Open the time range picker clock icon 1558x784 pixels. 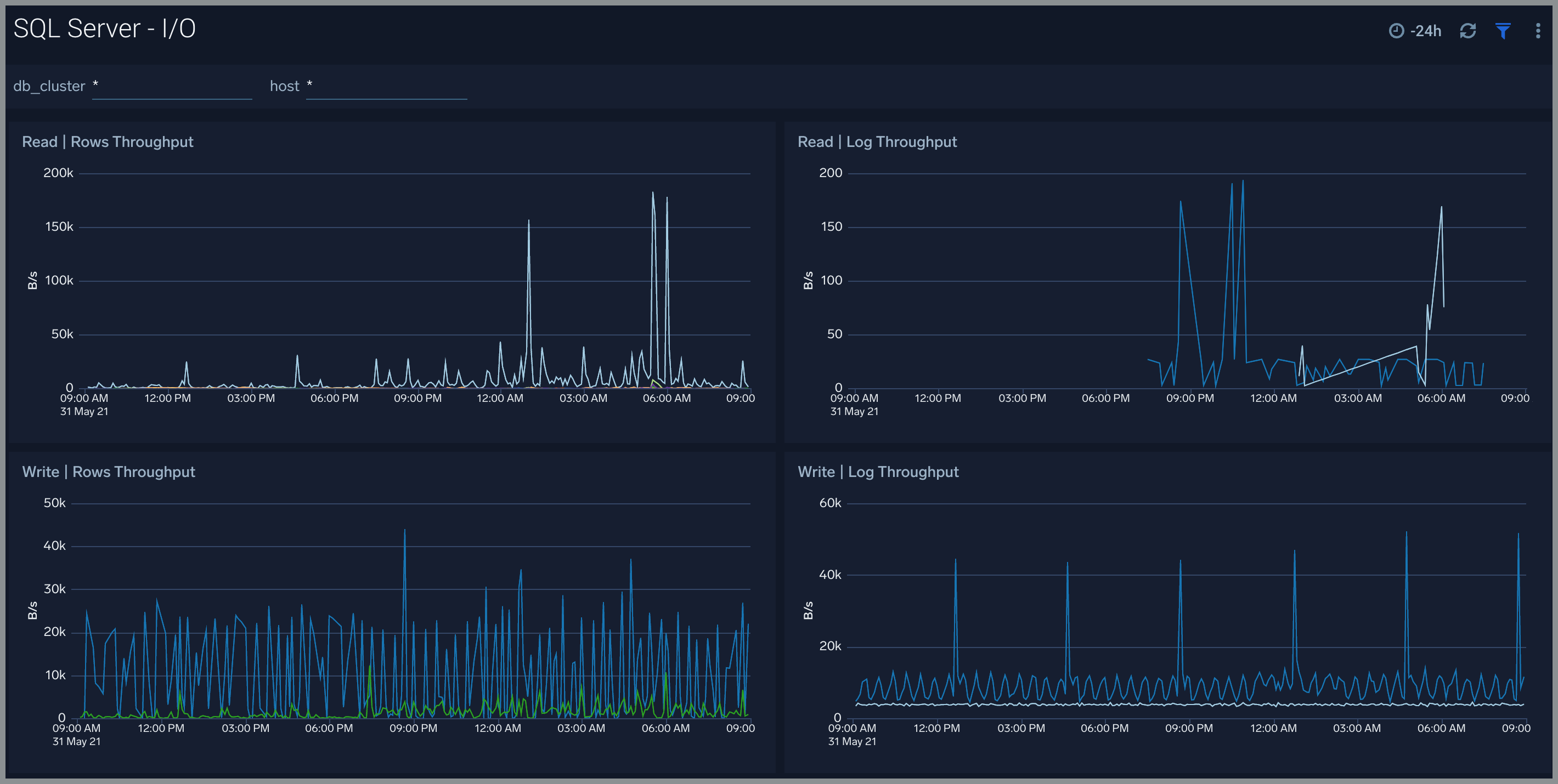tap(1397, 30)
